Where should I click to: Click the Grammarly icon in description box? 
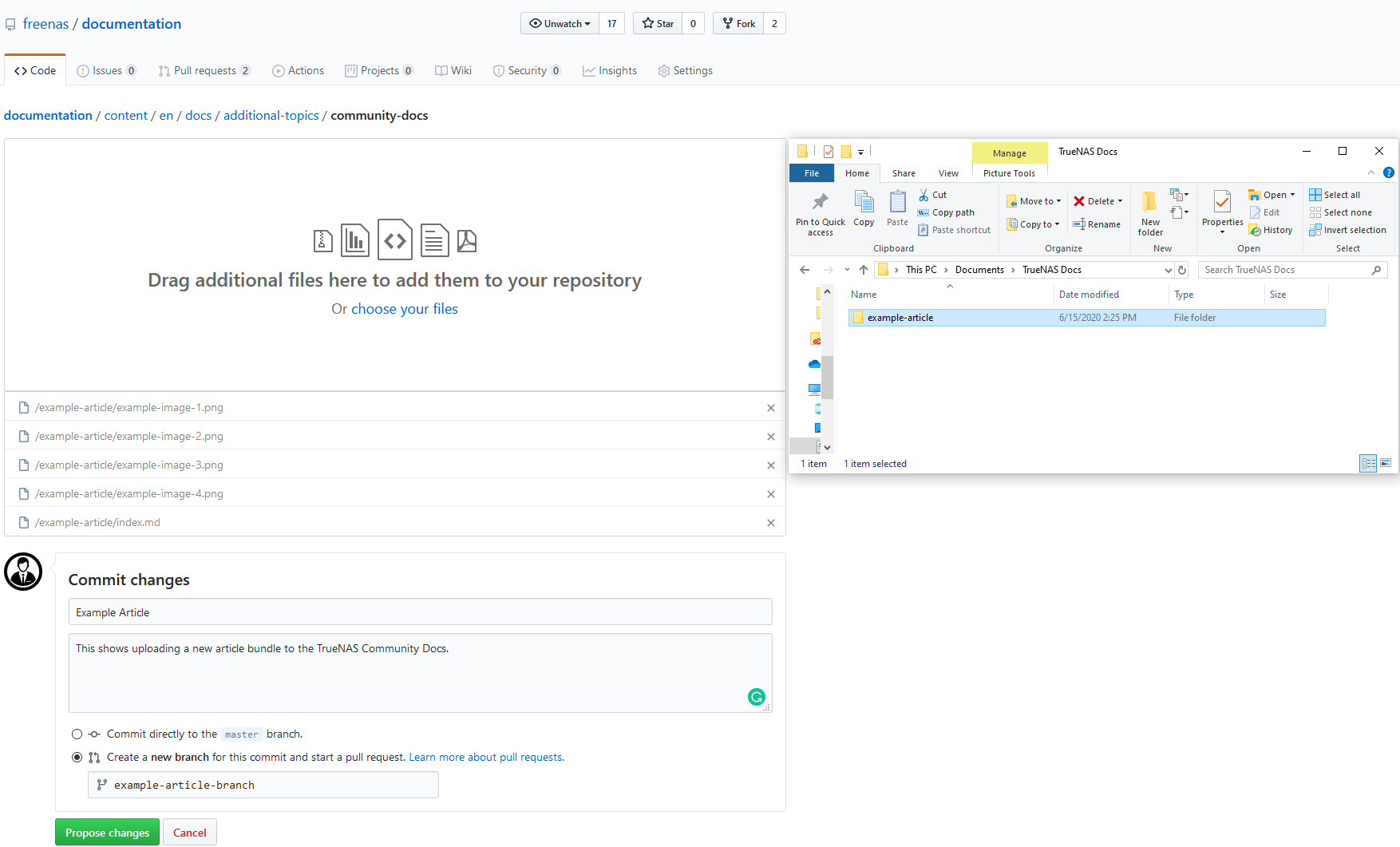[x=756, y=697]
